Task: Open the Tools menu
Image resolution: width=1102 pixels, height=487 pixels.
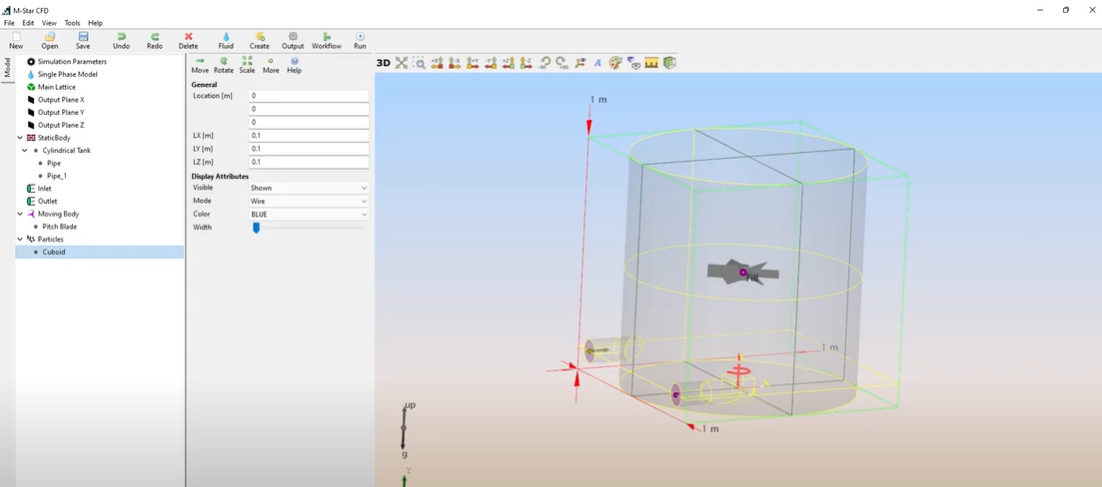Action: (x=72, y=23)
